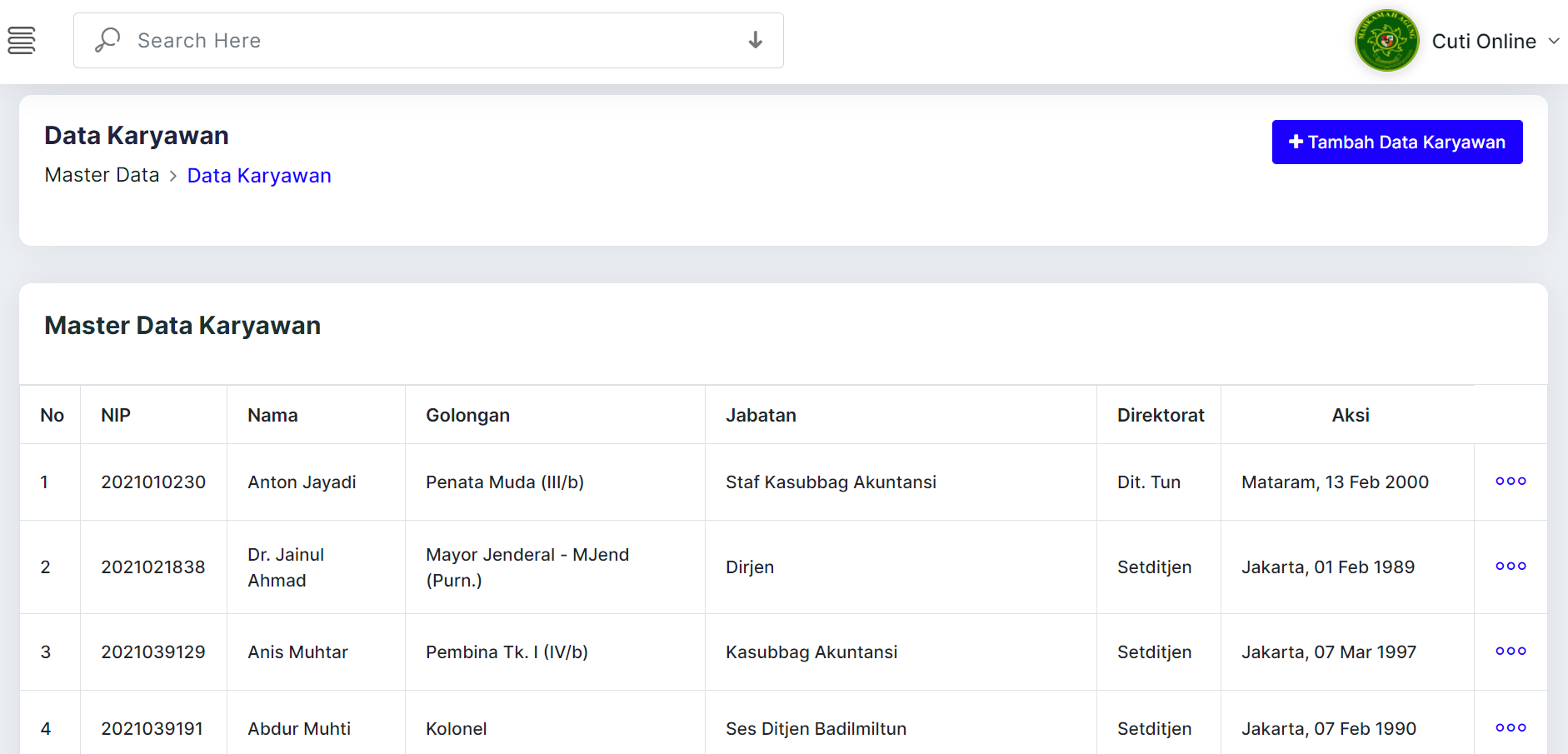Click the Direktorat column header
1568x754 pixels.
[1160, 415]
